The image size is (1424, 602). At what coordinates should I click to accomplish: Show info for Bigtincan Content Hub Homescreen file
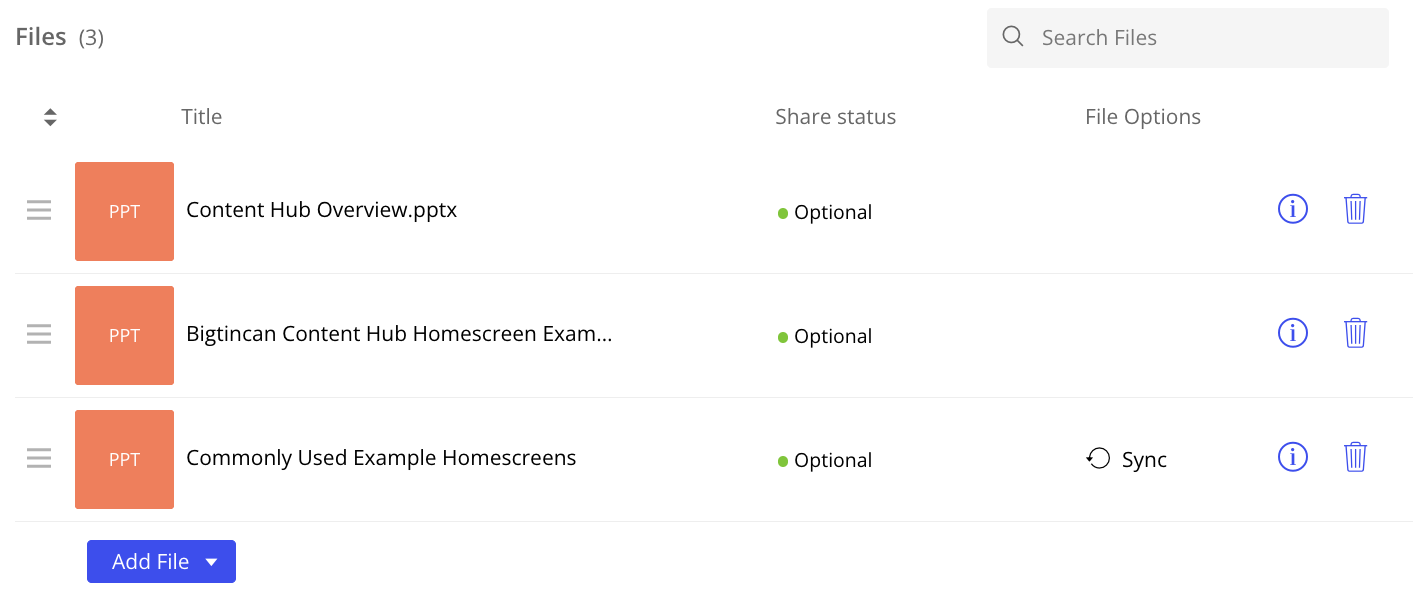pyautogui.click(x=1293, y=333)
